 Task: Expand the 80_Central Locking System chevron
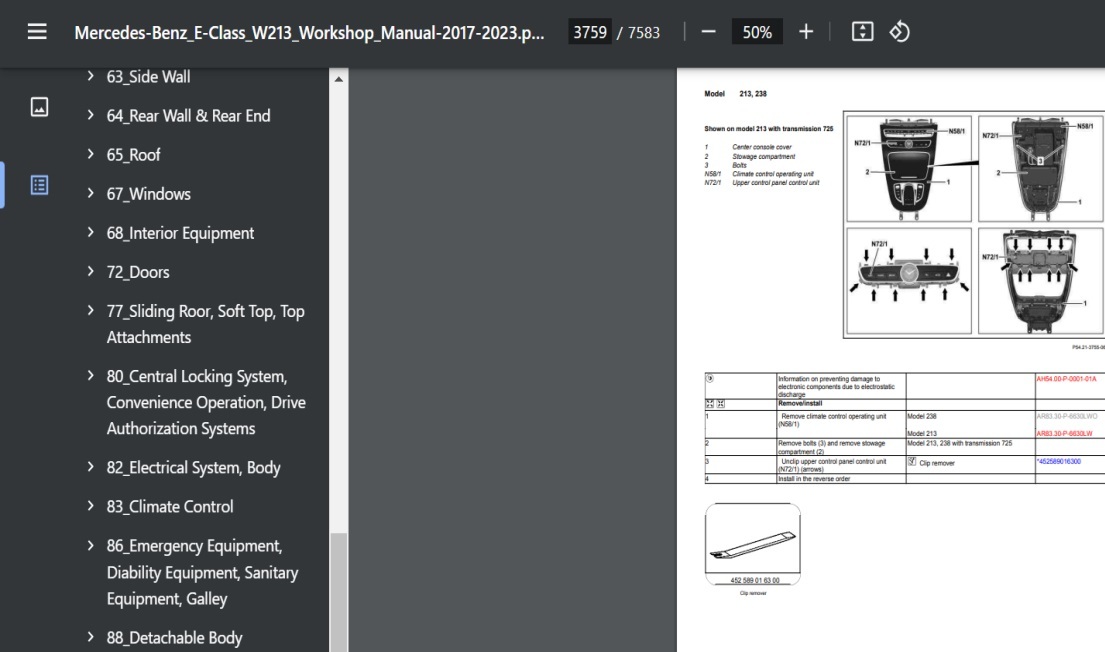[x=90, y=376]
